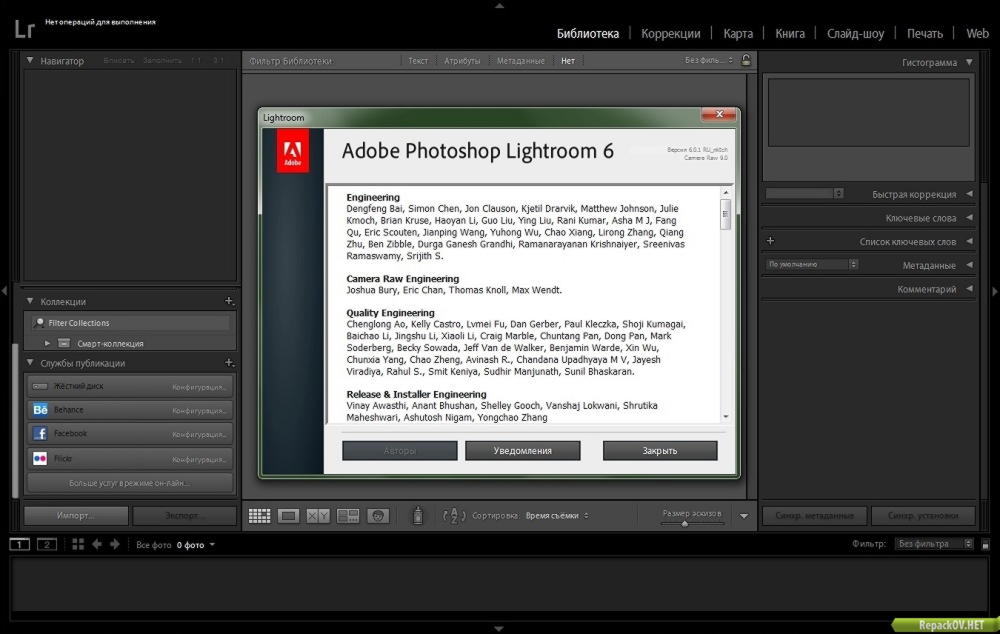Open the Без фильтра preset menu in filter bar
The width and height of the screenshot is (1000, 634).
point(709,60)
